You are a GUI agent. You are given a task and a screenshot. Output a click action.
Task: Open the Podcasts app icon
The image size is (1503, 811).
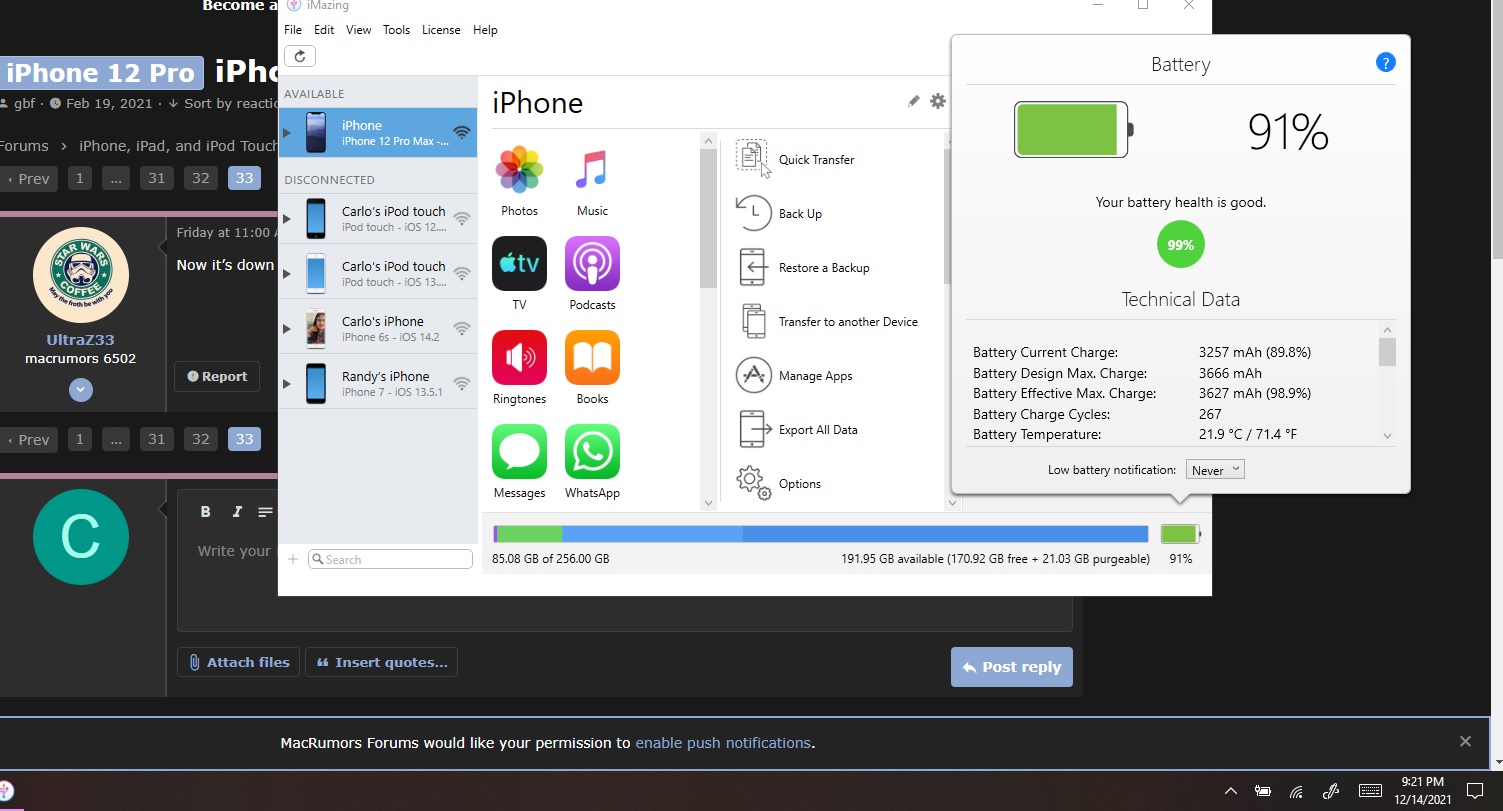592,263
